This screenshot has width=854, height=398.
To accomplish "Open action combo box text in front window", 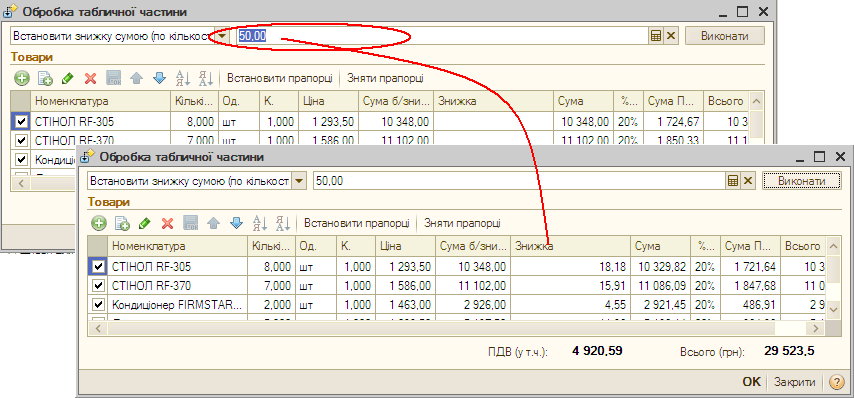I will [x=189, y=181].
